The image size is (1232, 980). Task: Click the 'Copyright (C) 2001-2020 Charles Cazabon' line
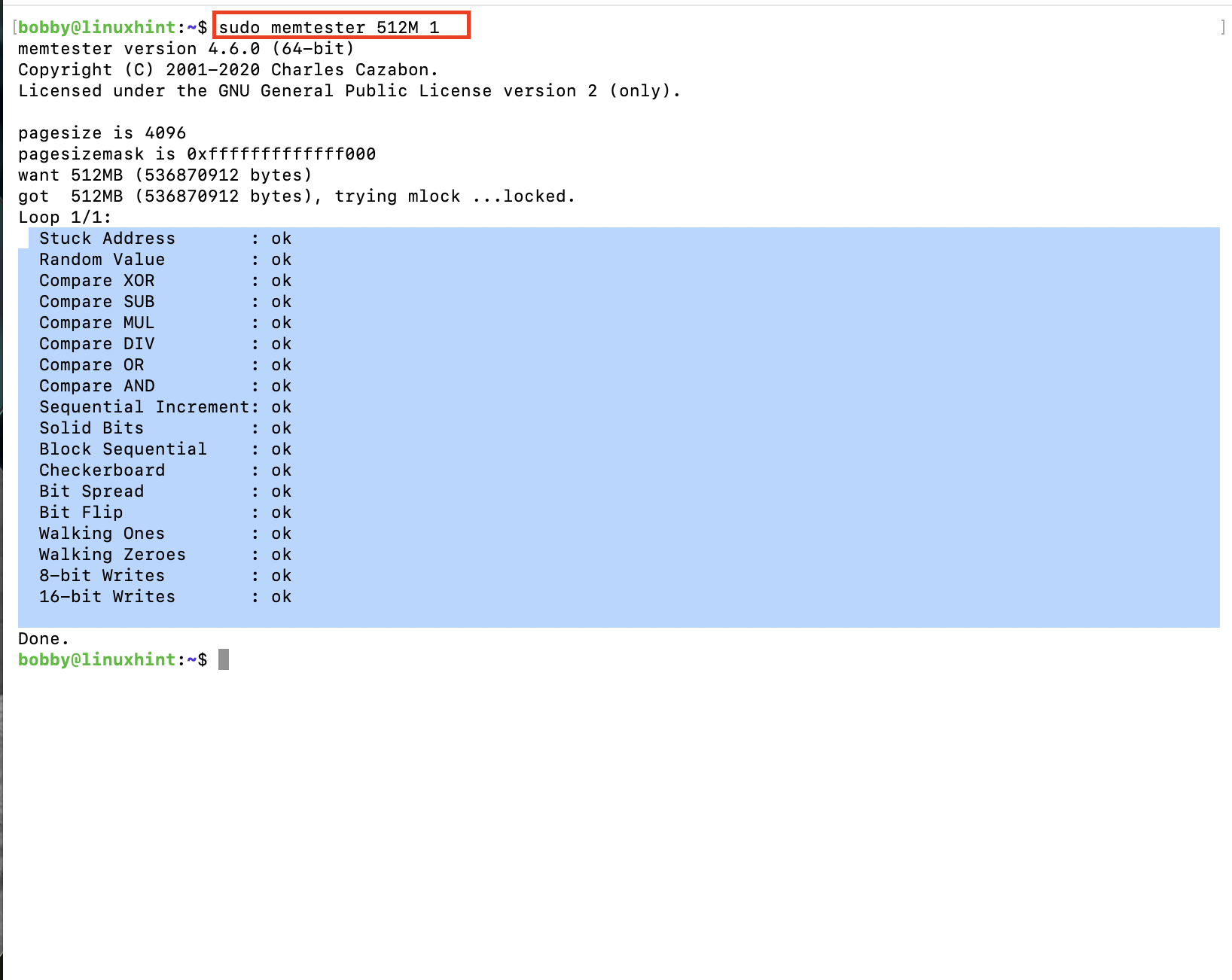pyautogui.click(x=227, y=70)
